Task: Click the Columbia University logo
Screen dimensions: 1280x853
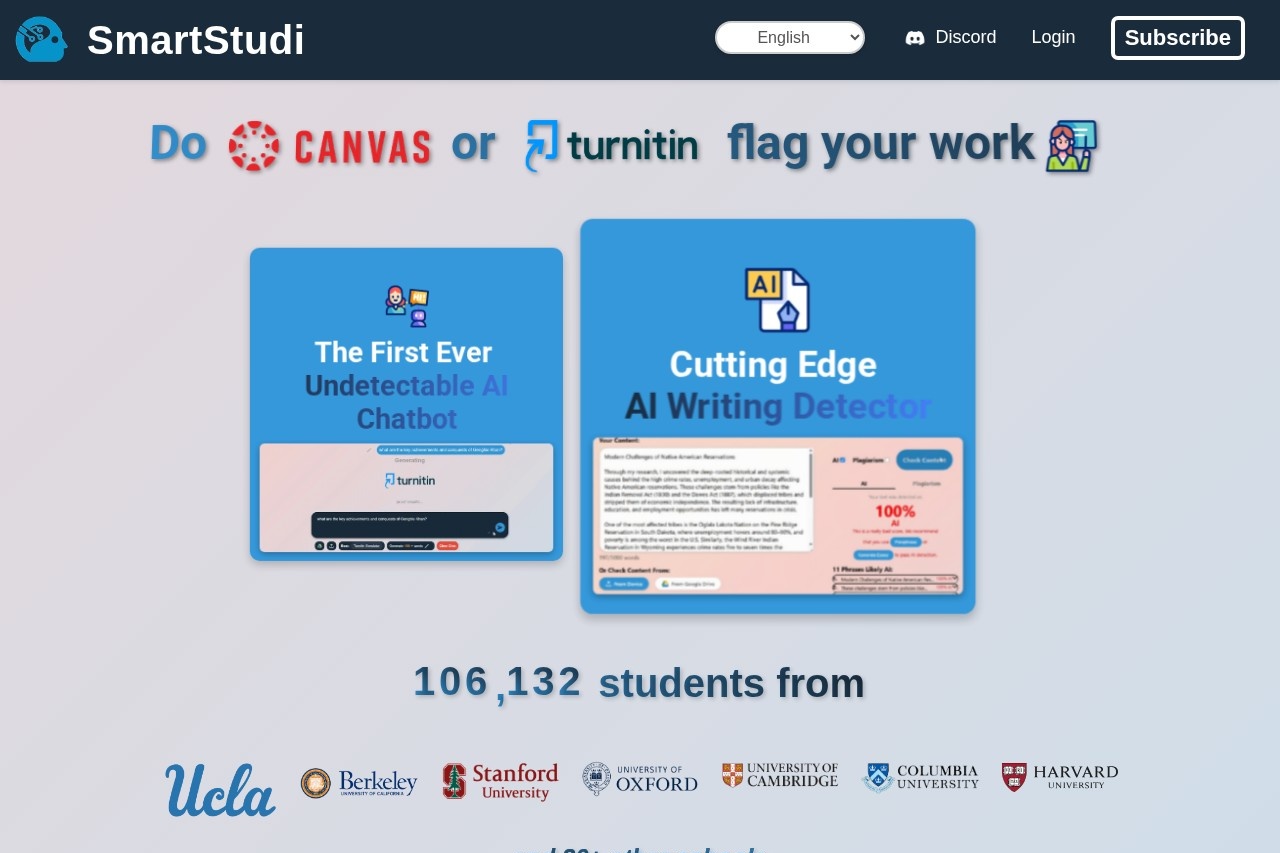Action: pyautogui.click(x=920, y=777)
